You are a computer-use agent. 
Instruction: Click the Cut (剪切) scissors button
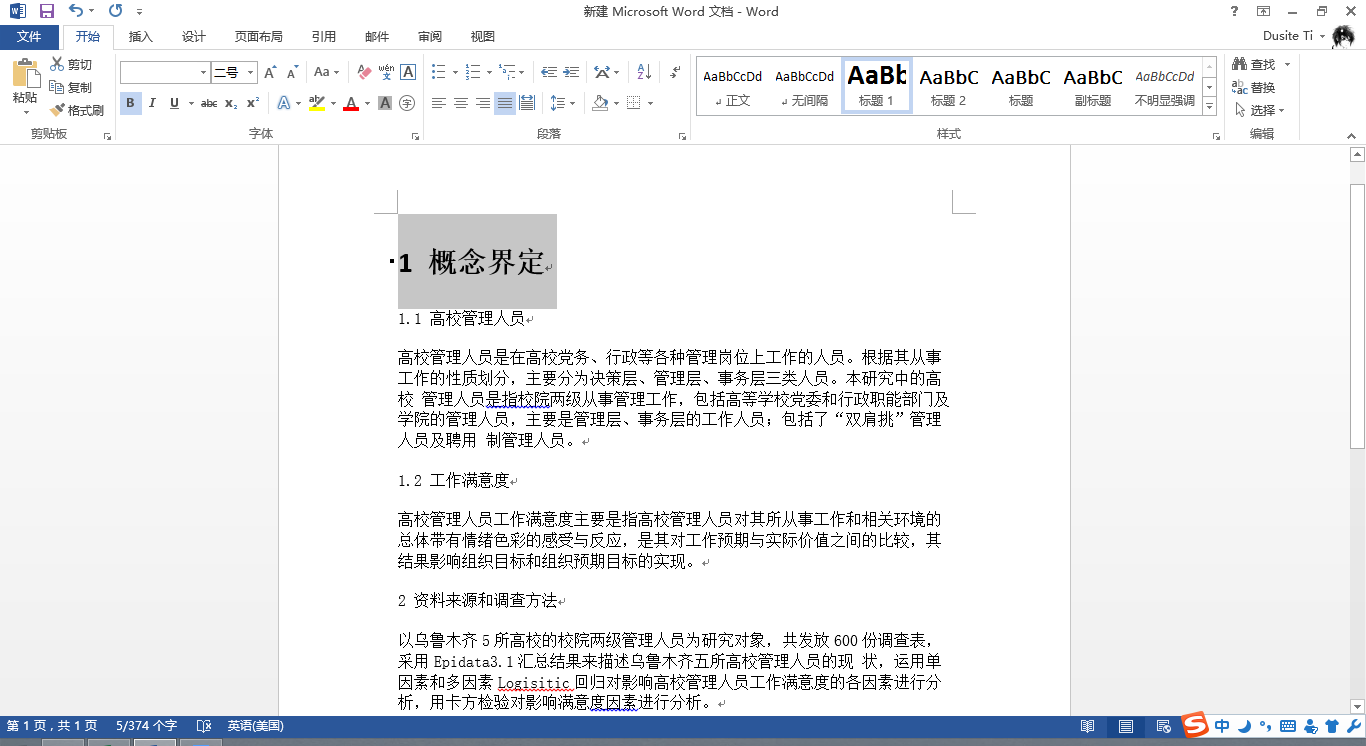coord(71,65)
